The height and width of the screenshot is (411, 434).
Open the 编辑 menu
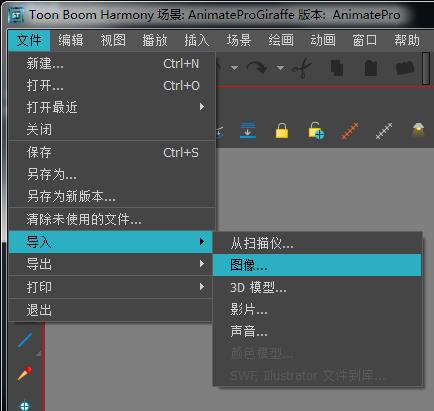pyautogui.click(x=71, y=40)
